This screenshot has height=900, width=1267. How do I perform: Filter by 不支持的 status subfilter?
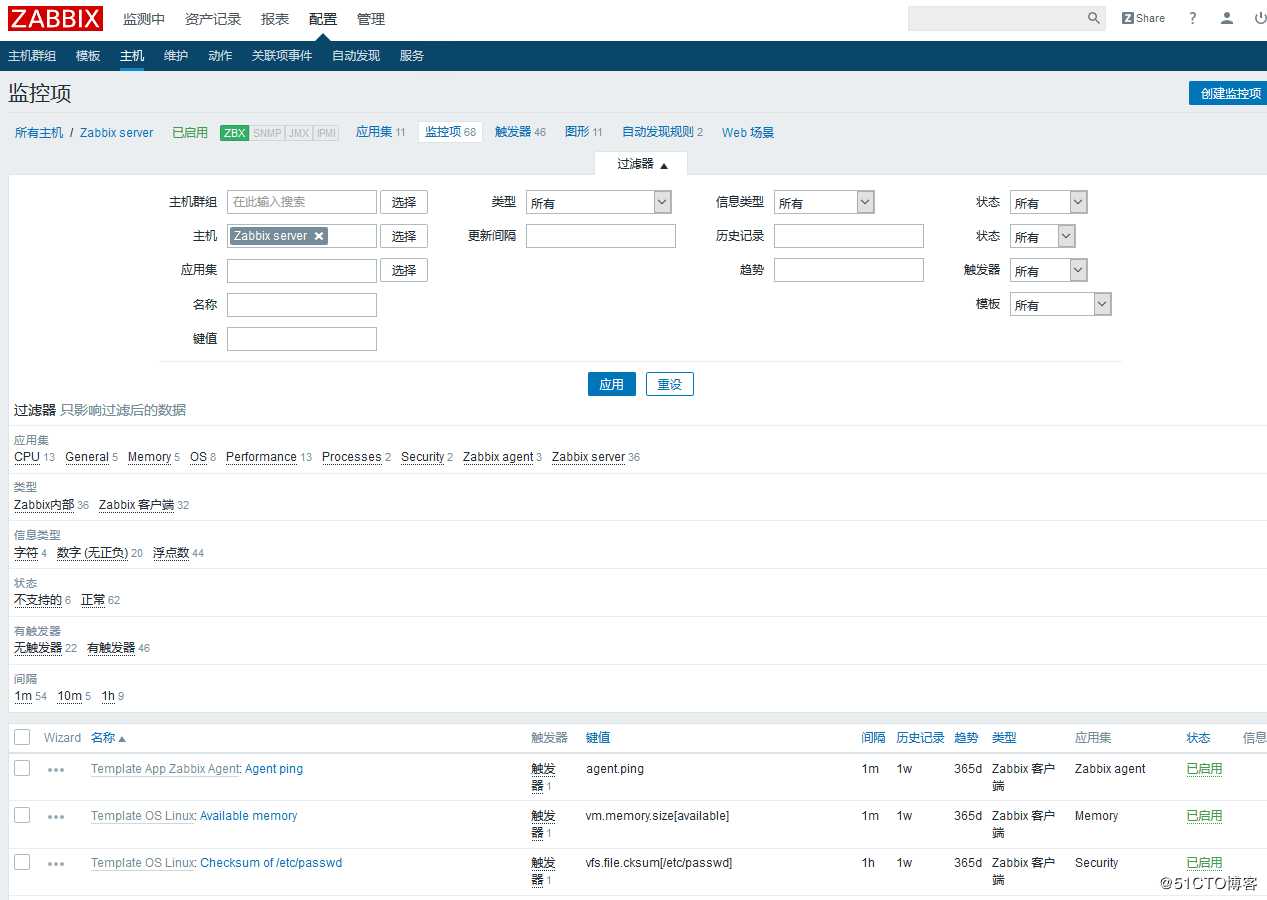click(x=38, y=600)
